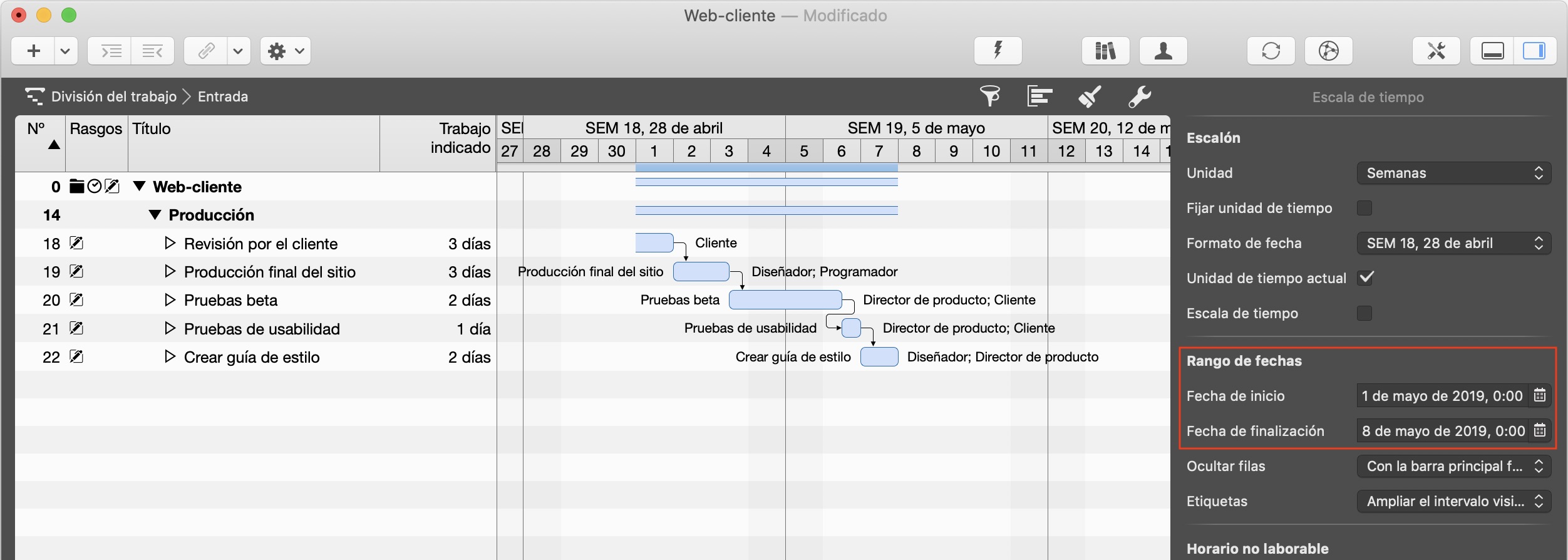This screenshot has width=1568, height=560.
Task: Click the Fecha de finalización date field
Action: coord(1442,431)
